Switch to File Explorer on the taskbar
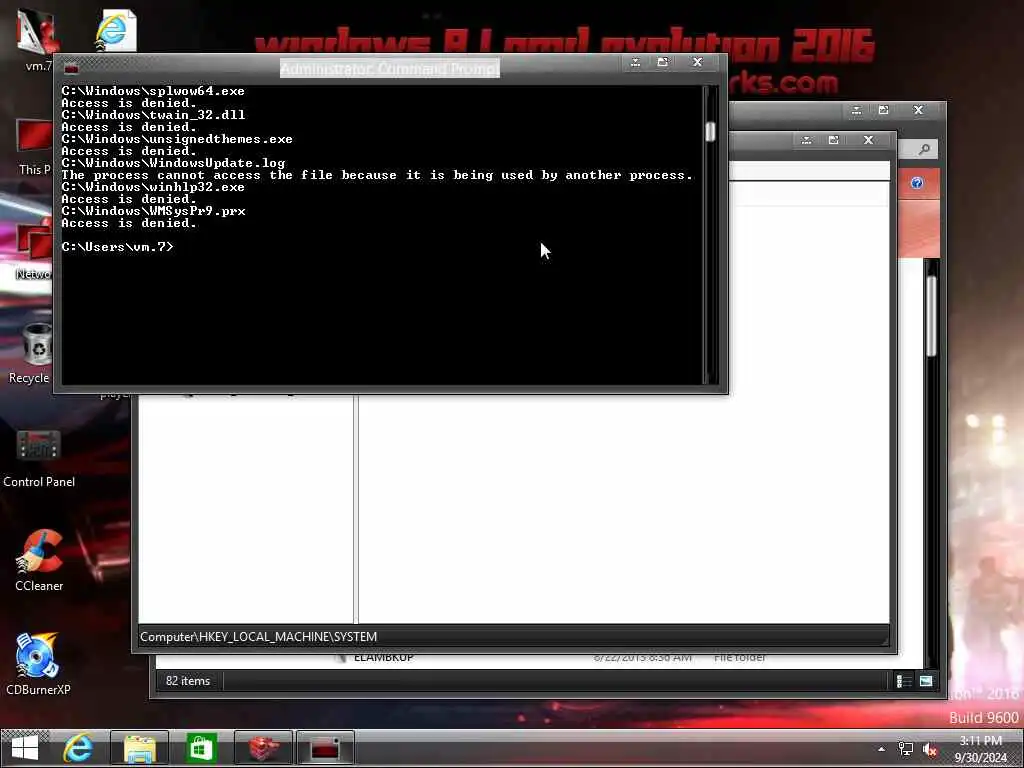Image resolution: width=1024 pixels, height=768 pixels. [140, 748]
